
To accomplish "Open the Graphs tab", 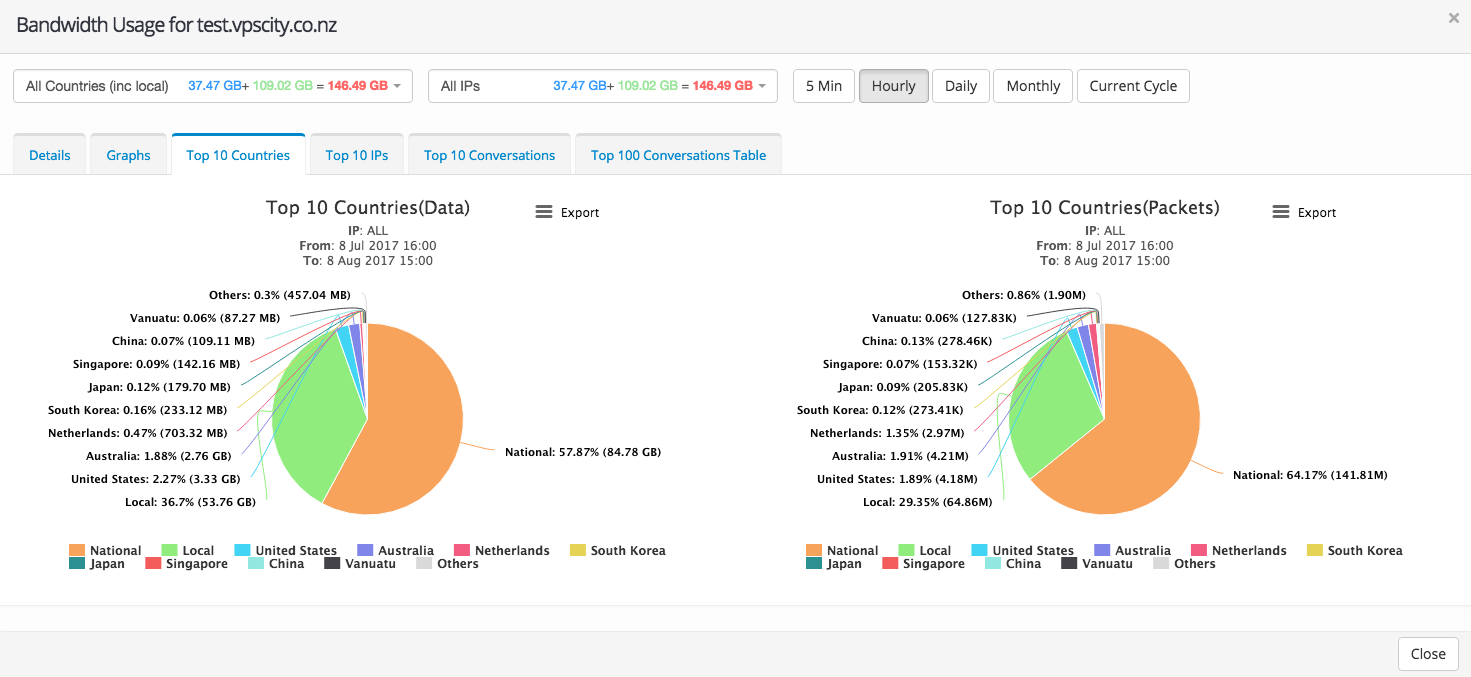I will [x=128, y=155].
